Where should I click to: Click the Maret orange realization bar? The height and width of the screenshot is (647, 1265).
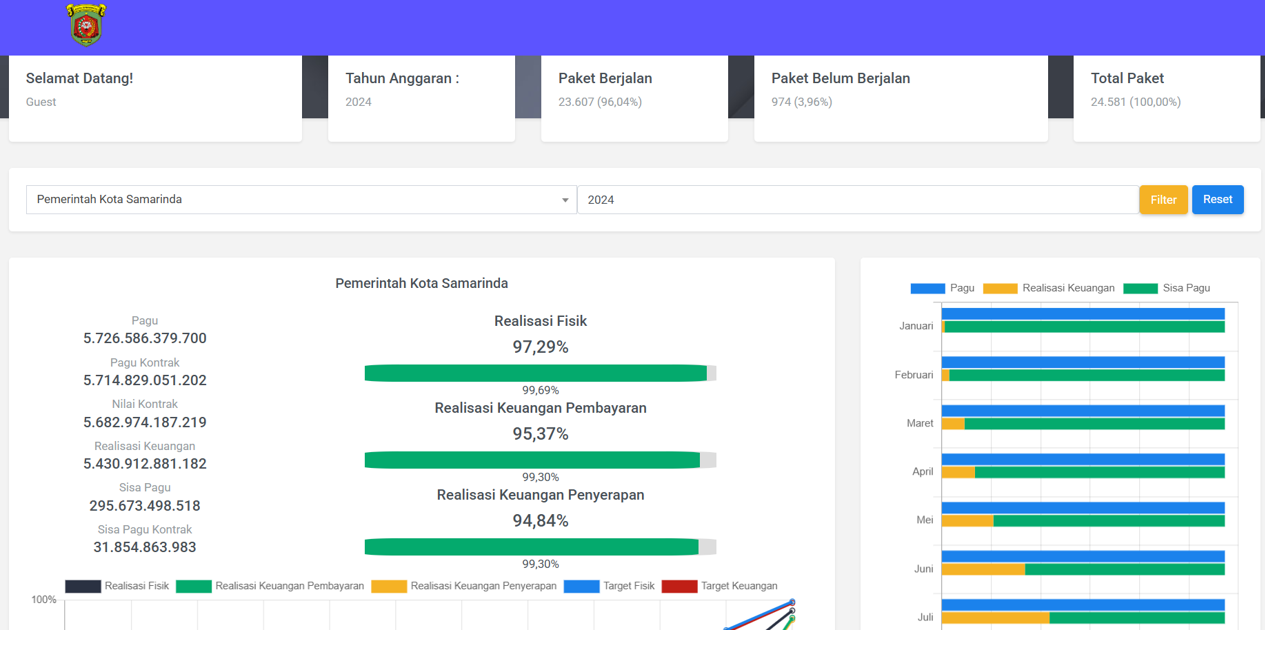point(953,424)
